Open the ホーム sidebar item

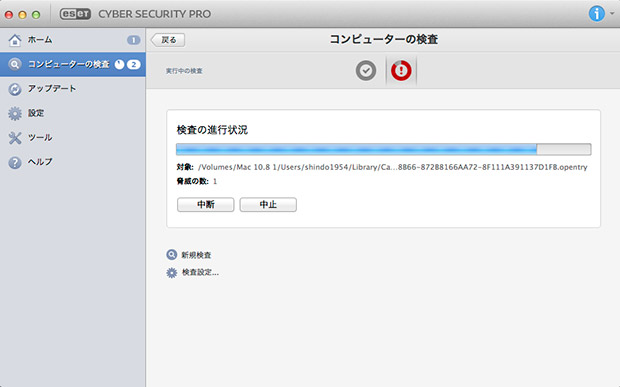click(x=73, y=40)
